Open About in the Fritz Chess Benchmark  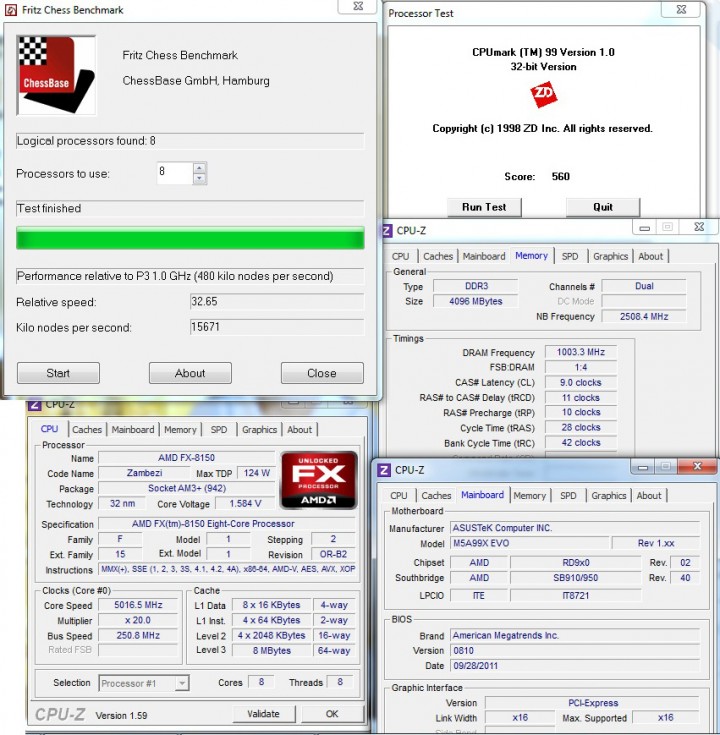coord(190,373)
